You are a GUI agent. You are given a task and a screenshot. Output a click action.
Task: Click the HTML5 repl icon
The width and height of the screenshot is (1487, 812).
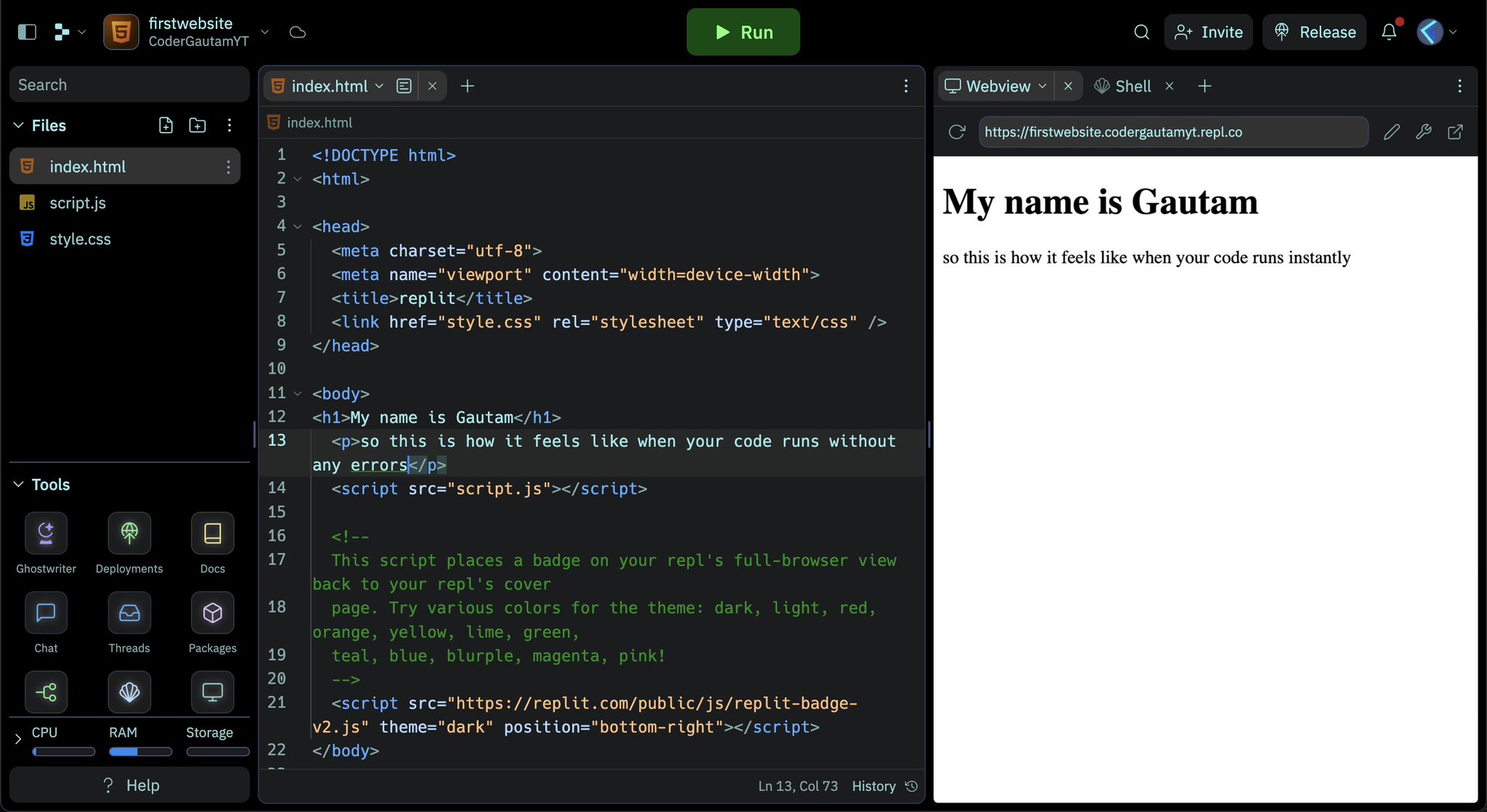pos(121,32)
